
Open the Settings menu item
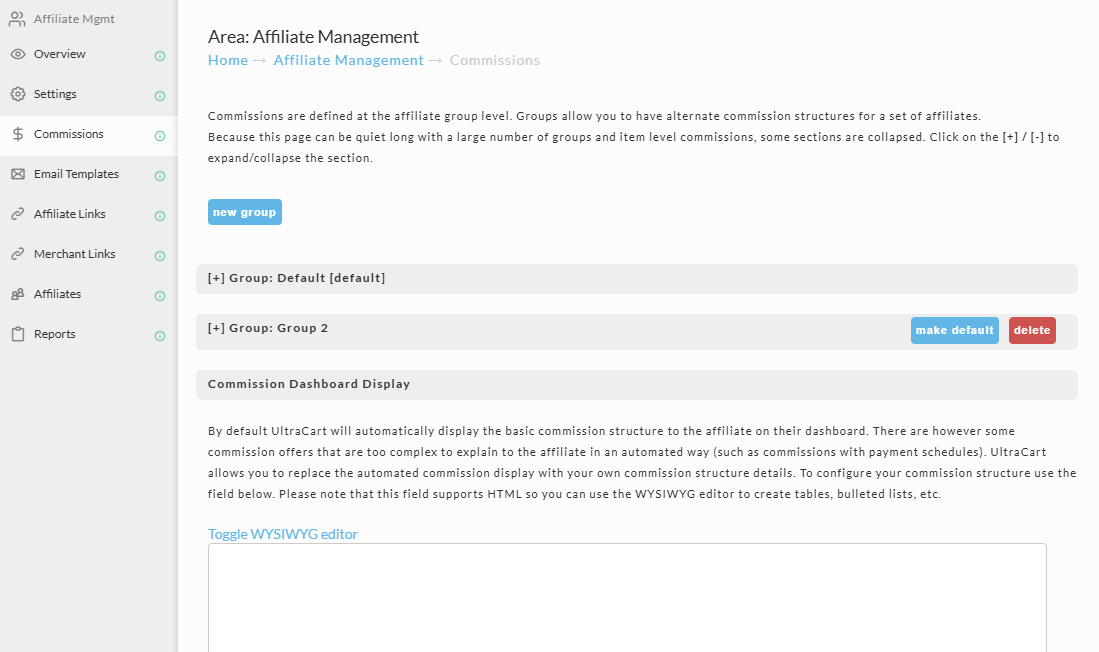(x=55, y=94)
